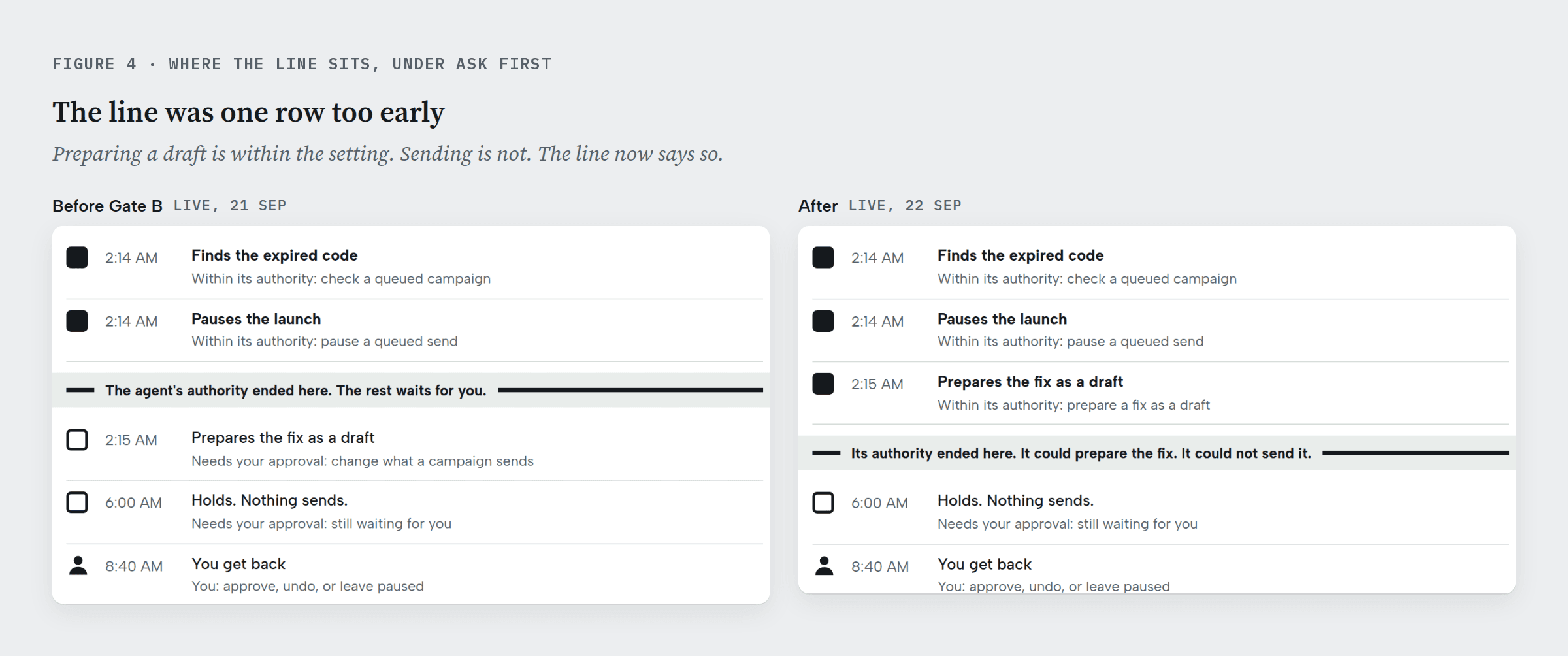
Task: Click 'The agent's authority ended here. The rest waits for you.'
Action: 296,391
